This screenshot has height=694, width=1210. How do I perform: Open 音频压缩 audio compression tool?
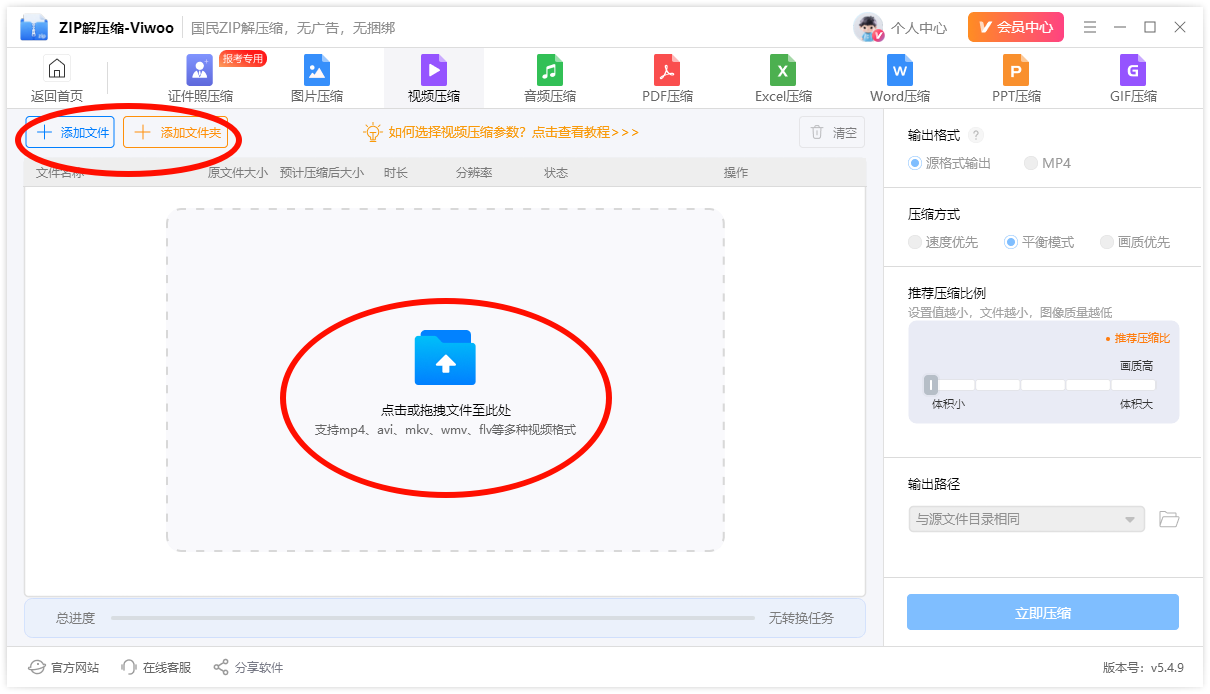coord(550,79)
